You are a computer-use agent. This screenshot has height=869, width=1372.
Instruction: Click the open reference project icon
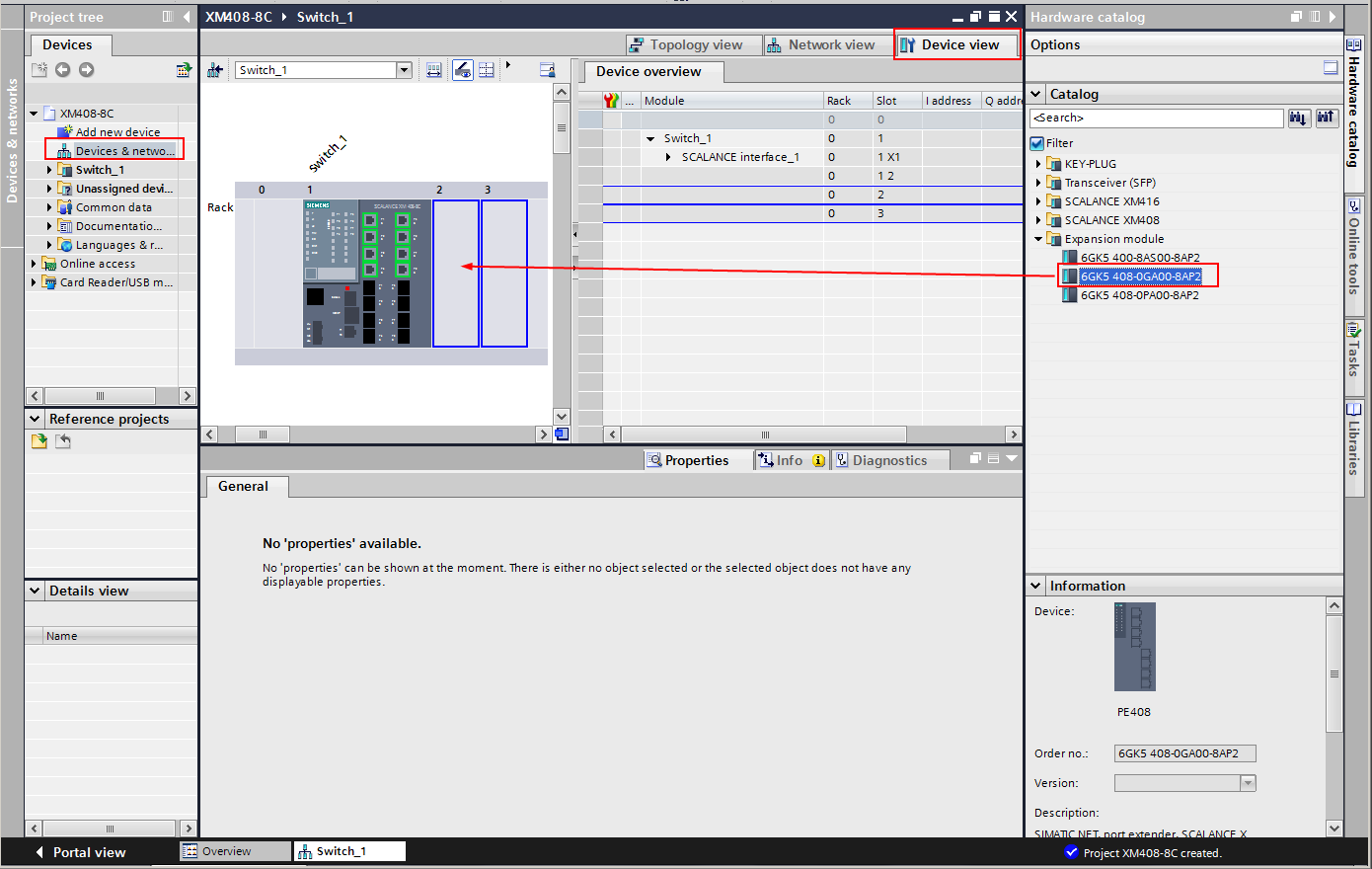(39, 441)
